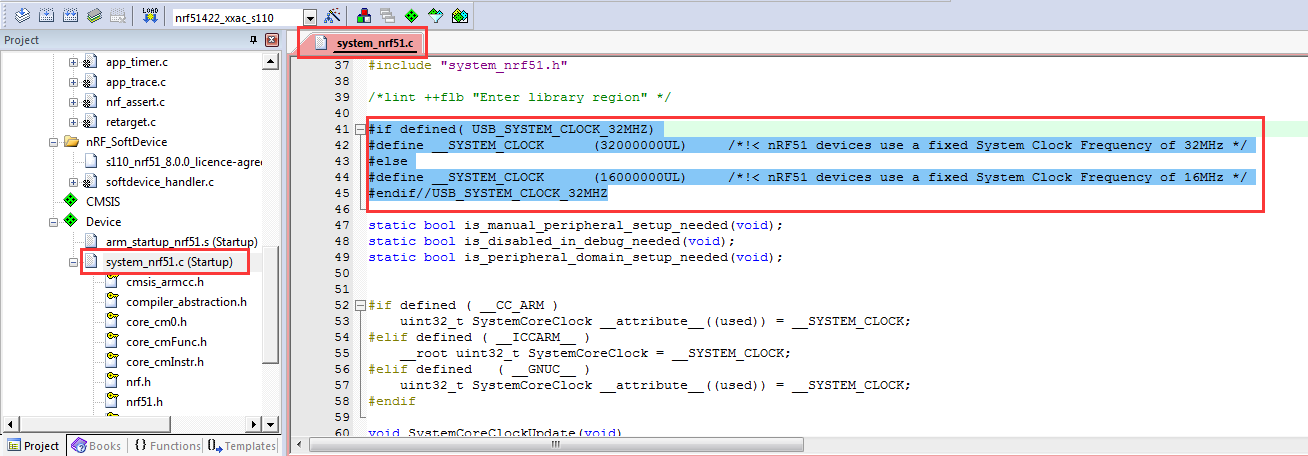Click the Rebuild all target files icon
The width and height of the screenshot is (1308, 456).
[x=70, y=16]
